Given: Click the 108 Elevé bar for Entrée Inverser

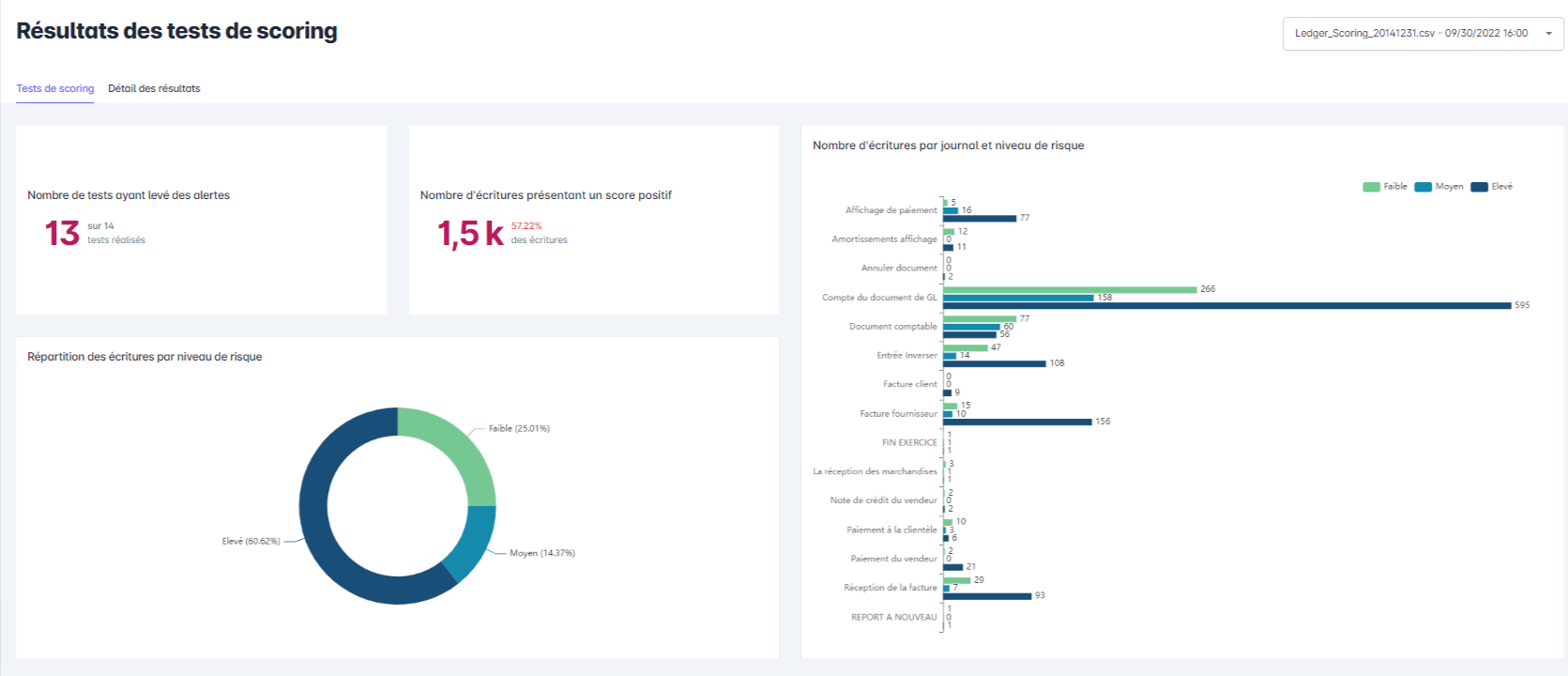Looking at the screenshot, I should point(995,363).
